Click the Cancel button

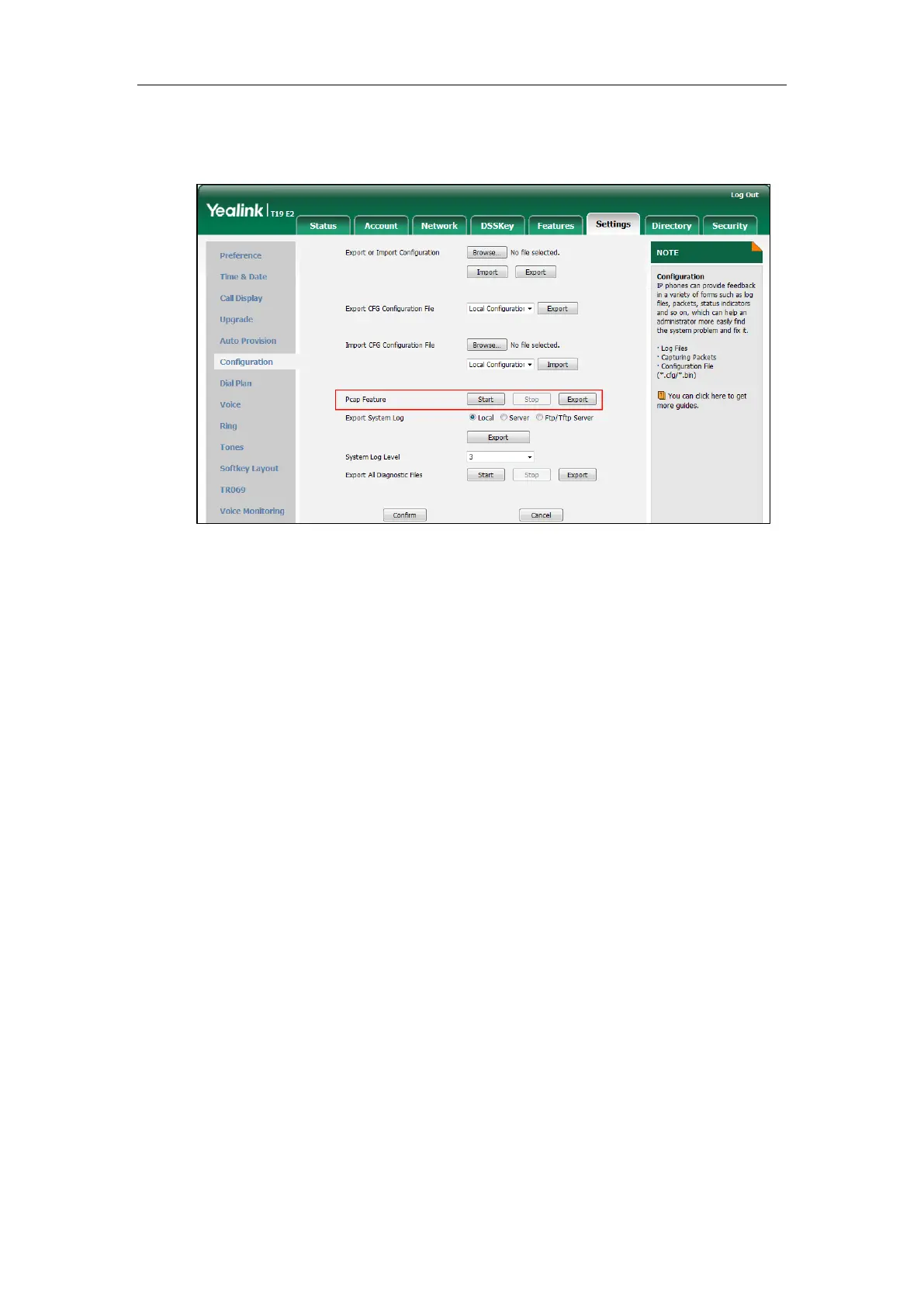pos(541,515)
